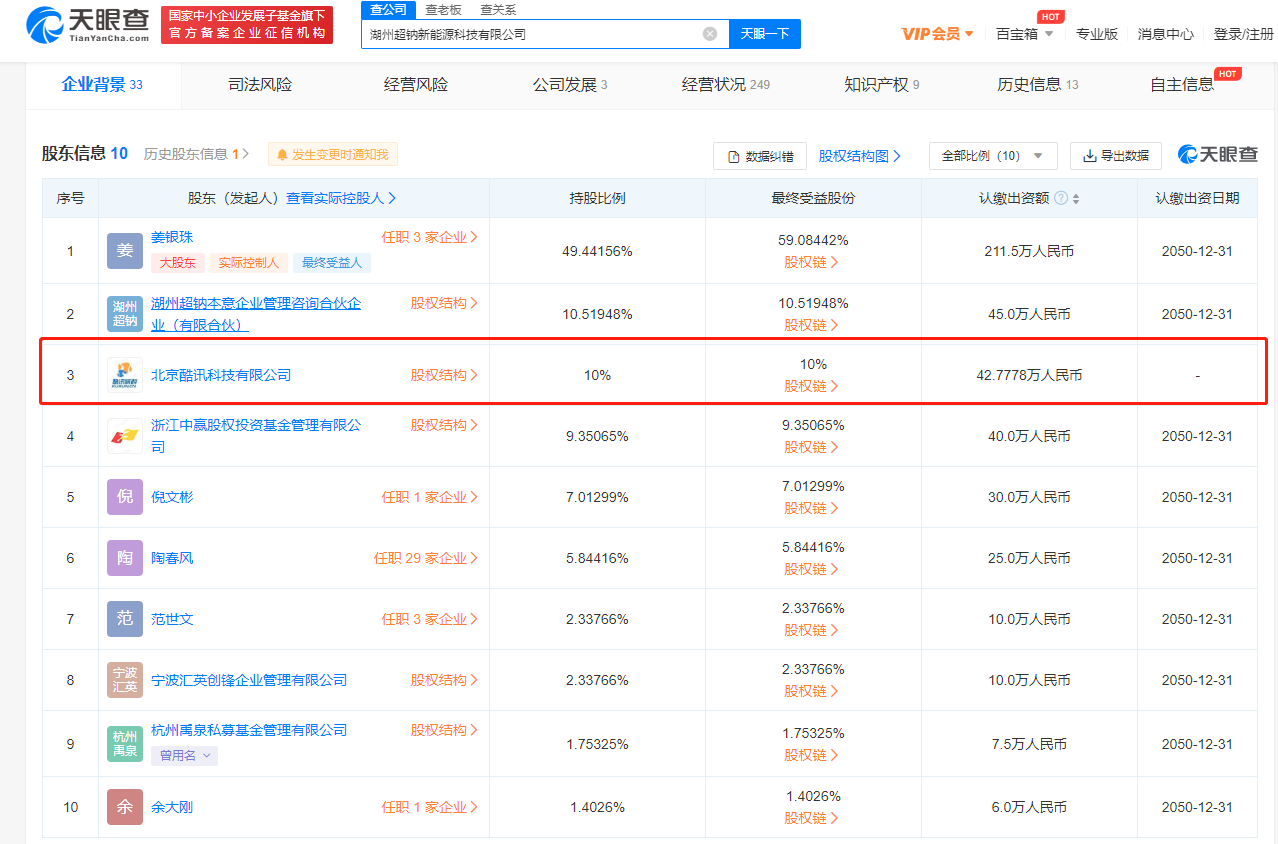Open 曾用名 dropdown under 杭州禹泉
Image resolution: width=1278 pixels, height=844 pixels.
click(x=184, y=756)
